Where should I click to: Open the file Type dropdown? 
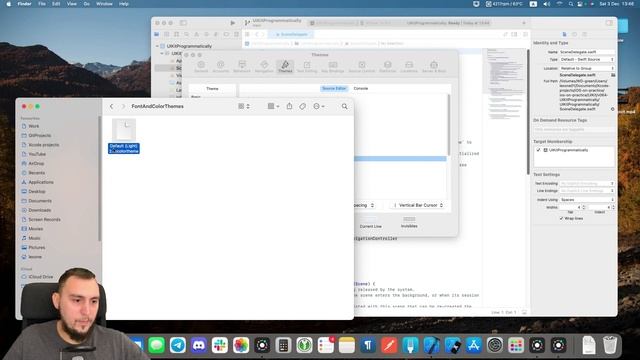click(587, 60)
